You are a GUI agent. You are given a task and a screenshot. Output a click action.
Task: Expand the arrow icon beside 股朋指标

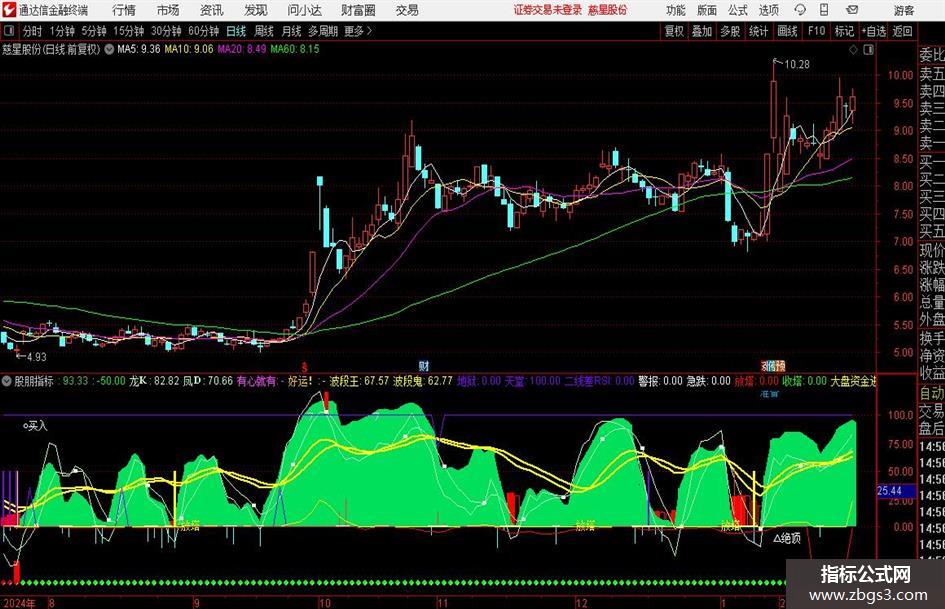coord(7,381)
